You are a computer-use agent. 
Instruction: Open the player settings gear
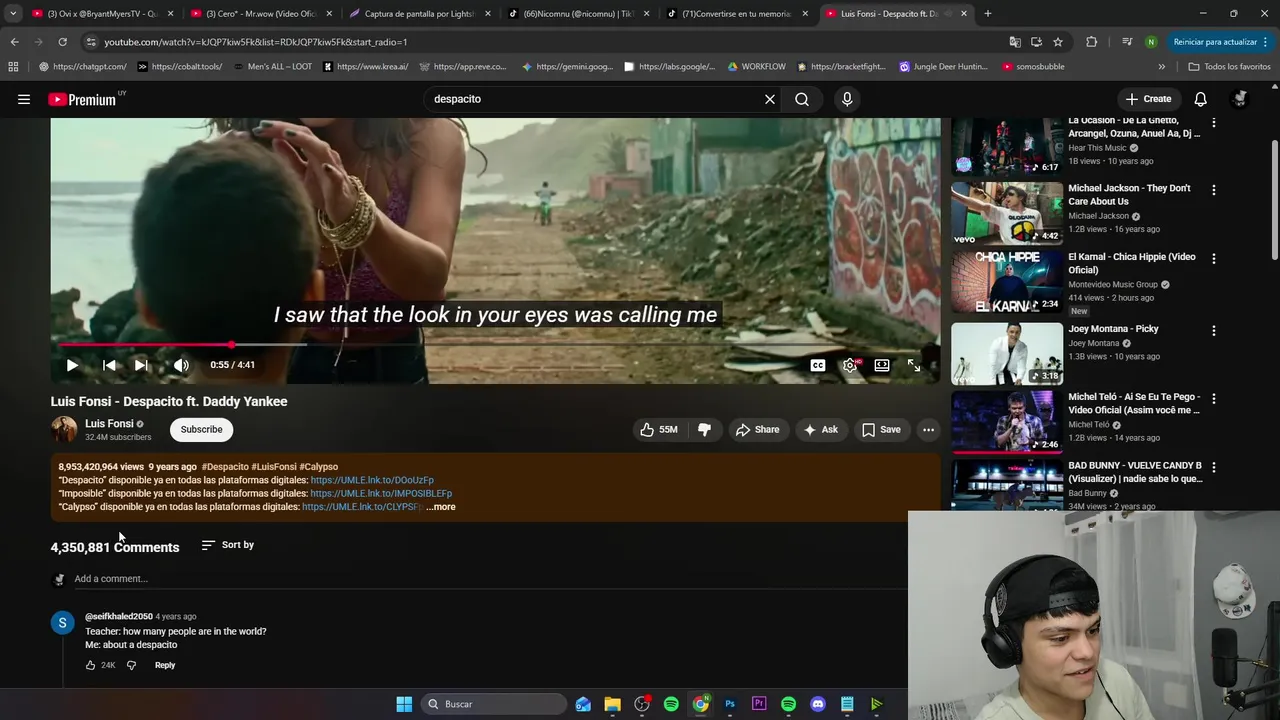pos(850,365)
